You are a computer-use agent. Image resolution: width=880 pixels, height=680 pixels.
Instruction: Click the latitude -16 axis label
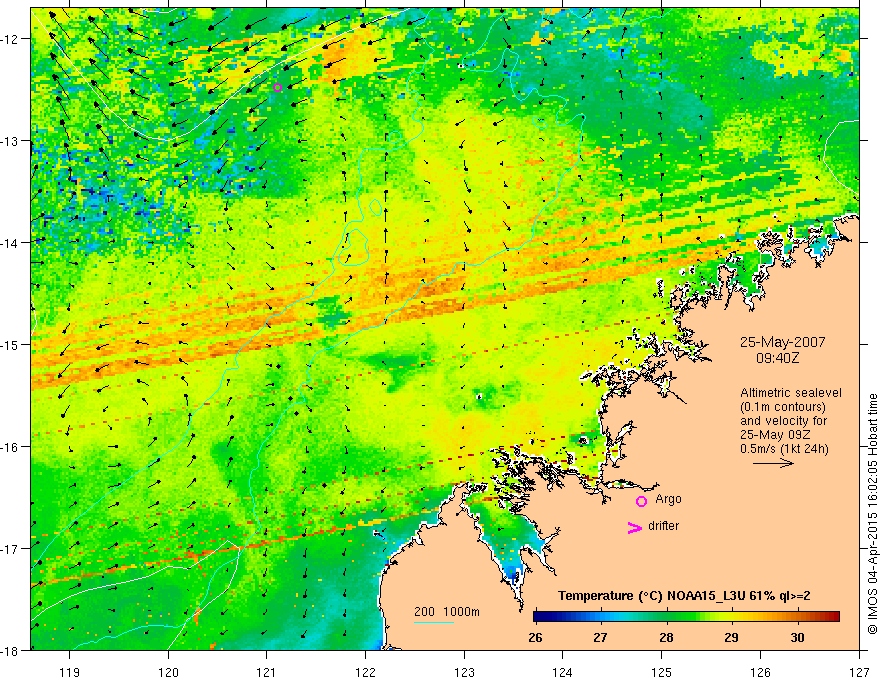pos(10,447)
